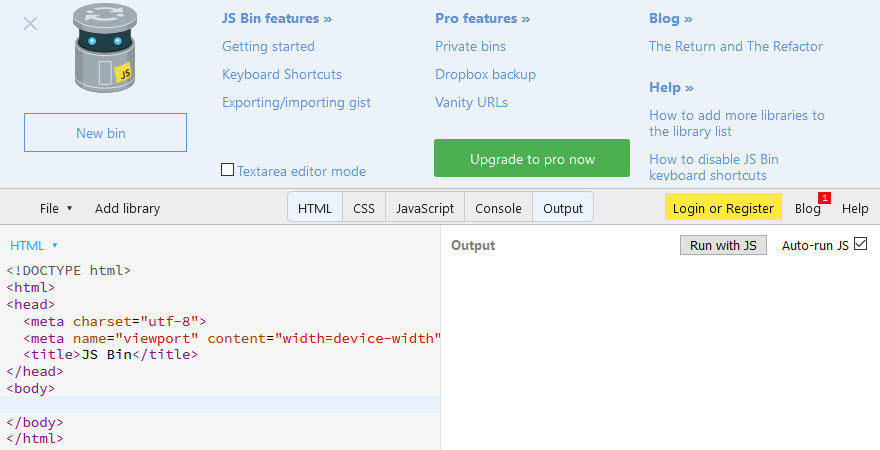Viewport: 880px width, 450px height.
Task: Show the JavaScript panel tab
Action: [x=425, y=208]
